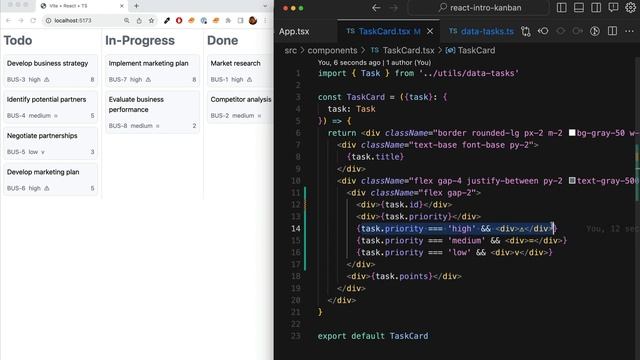Toggle the secondary side bar in VS Code
This screenshot has height=360, width=640.
[x=596, y=8]
